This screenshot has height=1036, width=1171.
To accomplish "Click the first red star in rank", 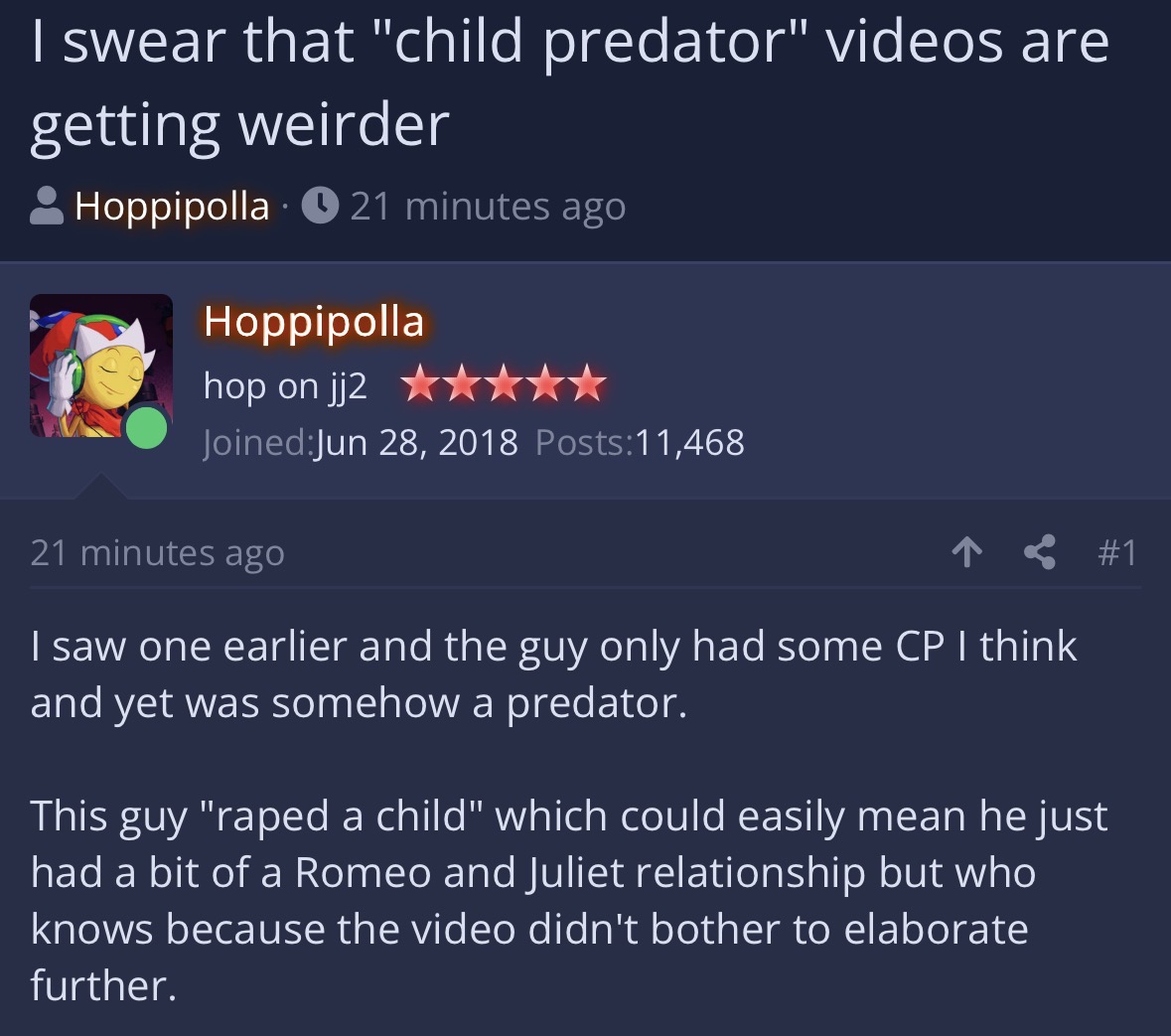I will coord(421,384).
